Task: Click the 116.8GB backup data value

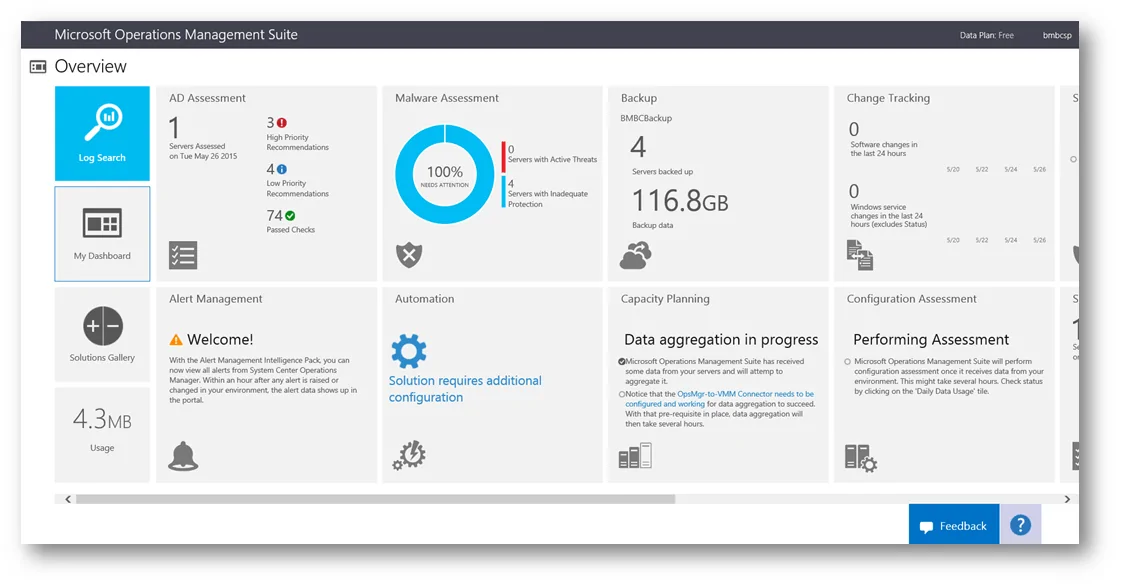Action: [679, 201]
